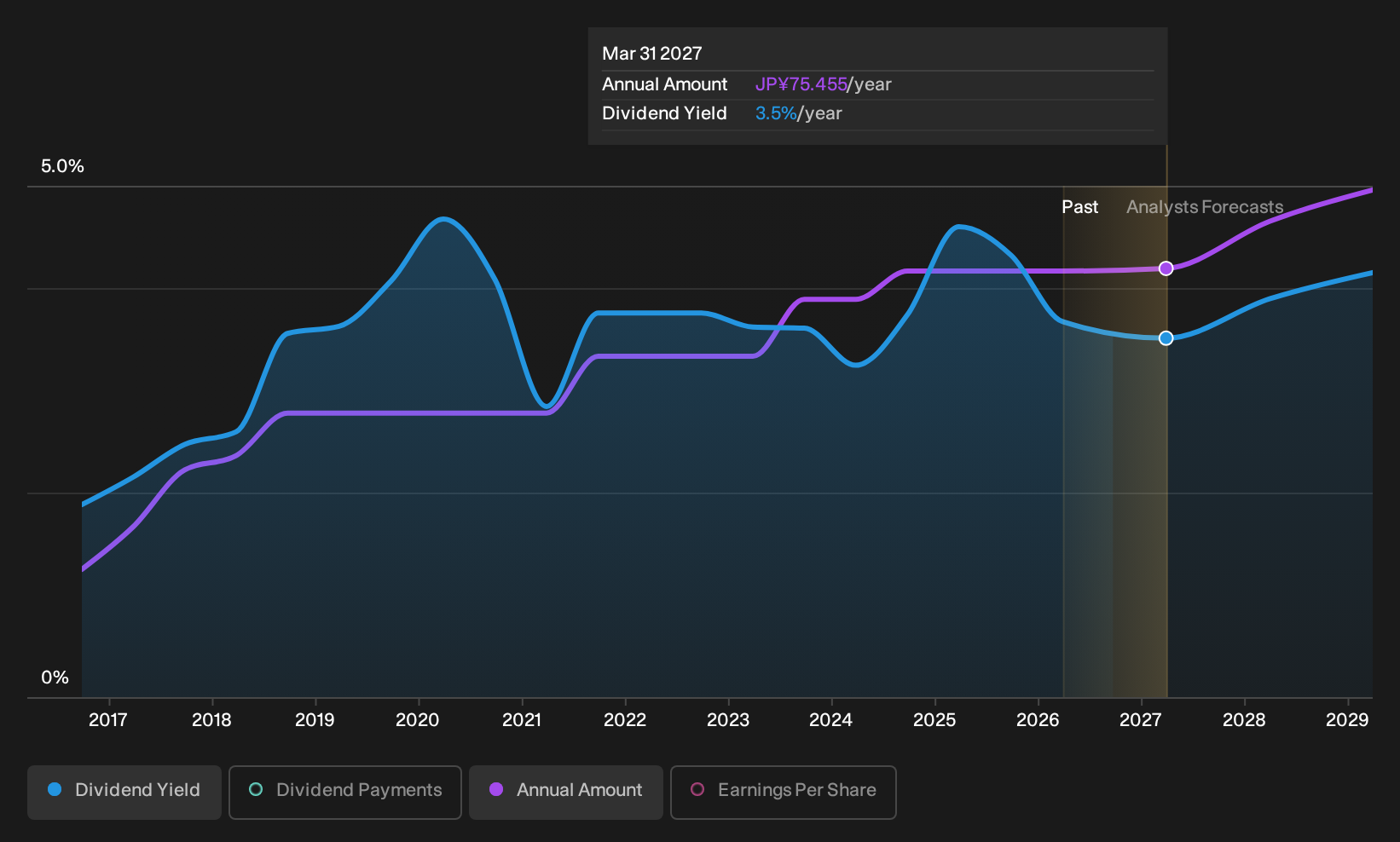Show the Earnings Per Share series
The height and width of the screenshot is (842, 1400).
(784, 792)
